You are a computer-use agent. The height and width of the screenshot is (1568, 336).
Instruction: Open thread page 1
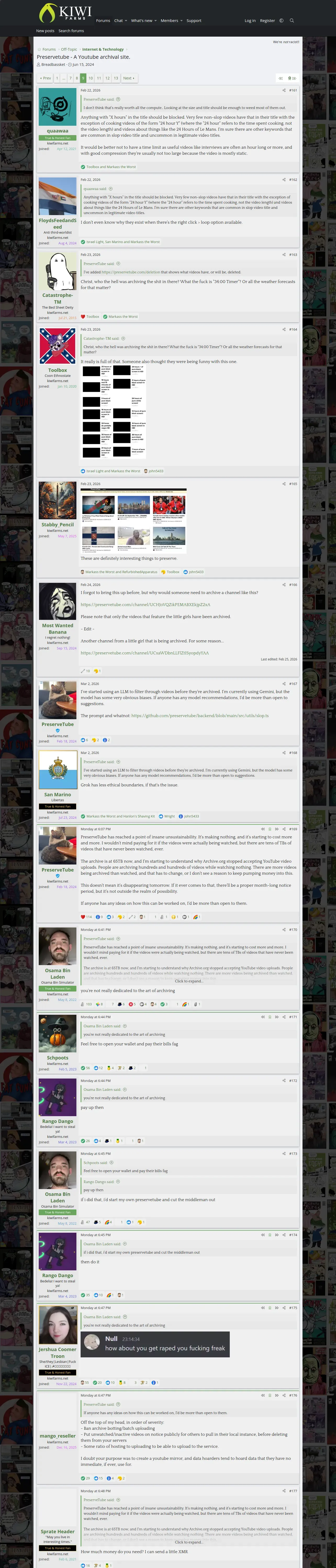[57, 78]
